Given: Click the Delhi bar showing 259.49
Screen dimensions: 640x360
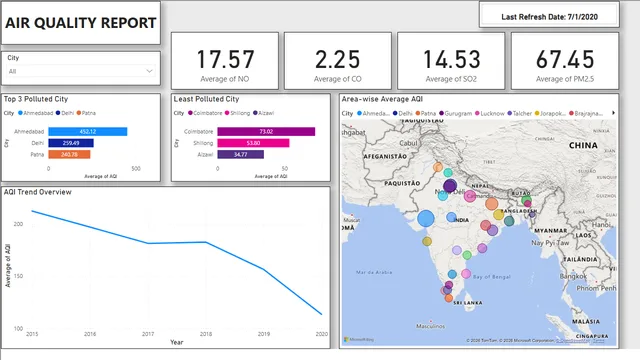Looking at the screenshot, I should coord(71,143).
